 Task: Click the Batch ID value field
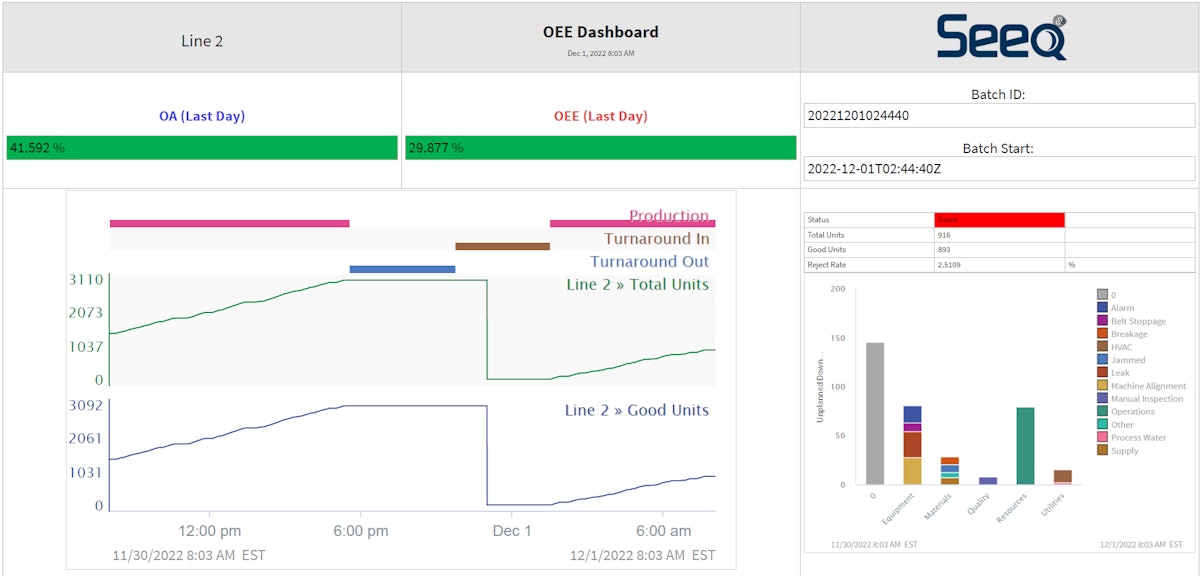[x=999, y=115]
